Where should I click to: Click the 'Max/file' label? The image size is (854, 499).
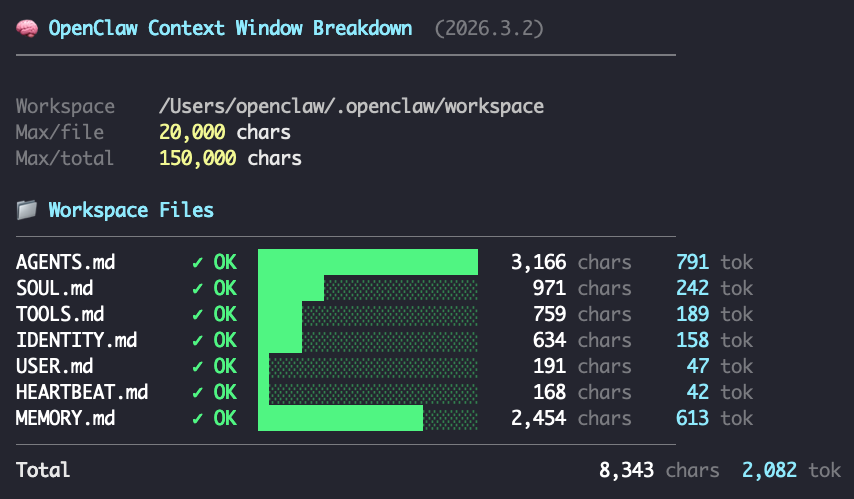(60, 132)
